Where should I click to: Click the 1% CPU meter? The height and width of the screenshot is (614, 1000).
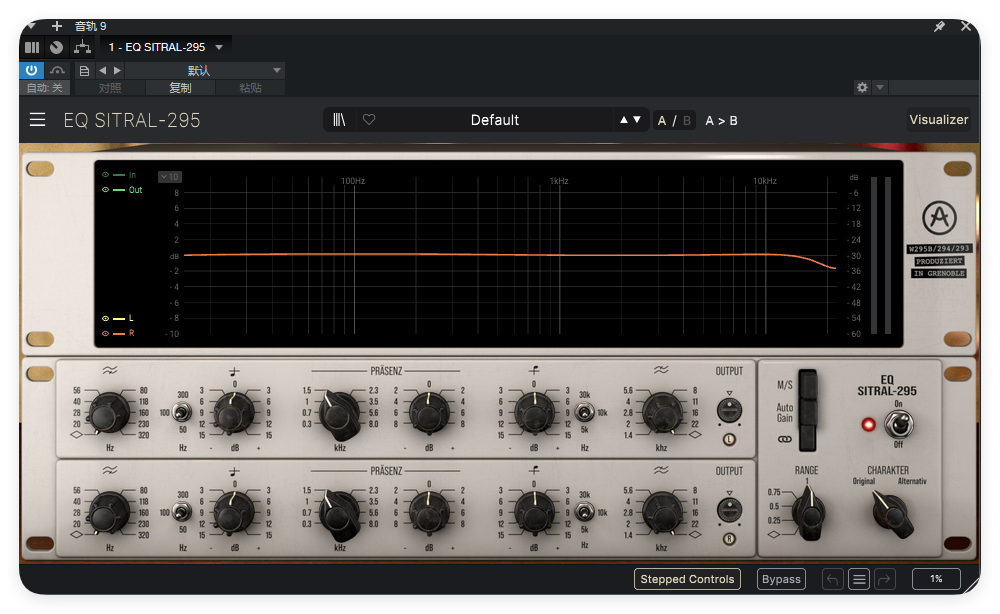936,578
